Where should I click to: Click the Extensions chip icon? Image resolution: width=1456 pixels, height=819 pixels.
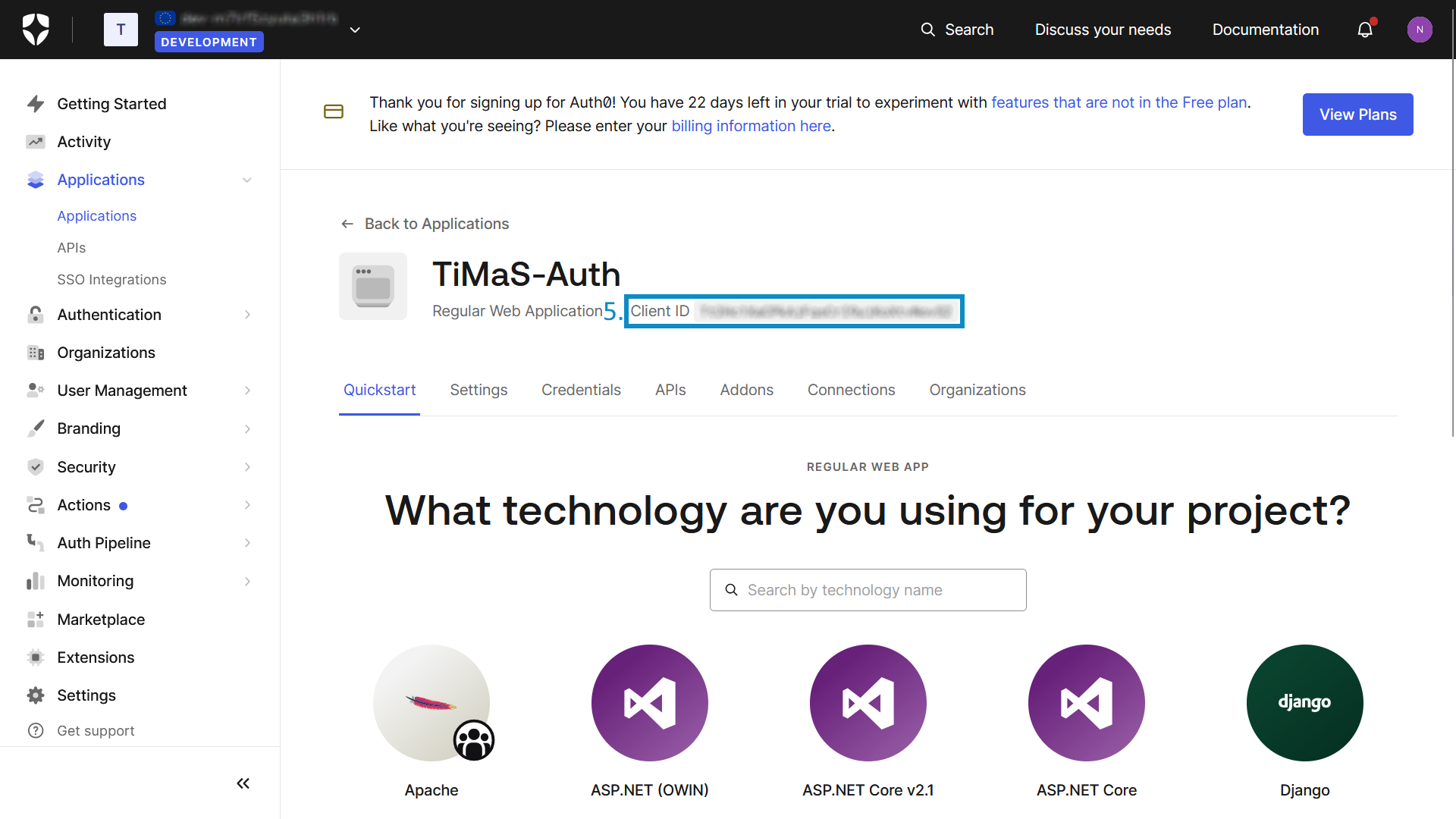36,657
